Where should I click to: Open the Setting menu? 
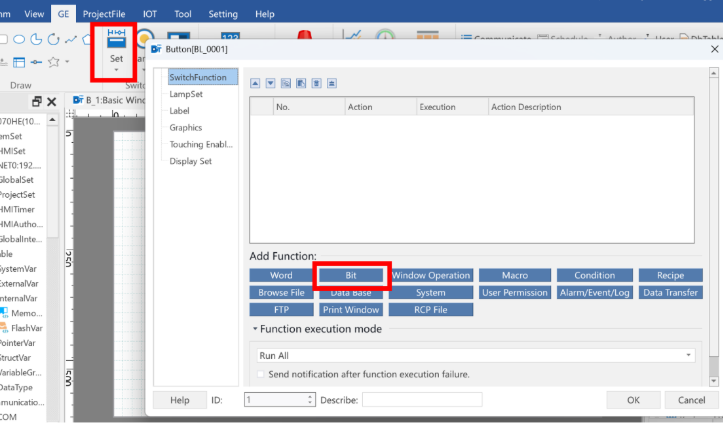point(223,14)
